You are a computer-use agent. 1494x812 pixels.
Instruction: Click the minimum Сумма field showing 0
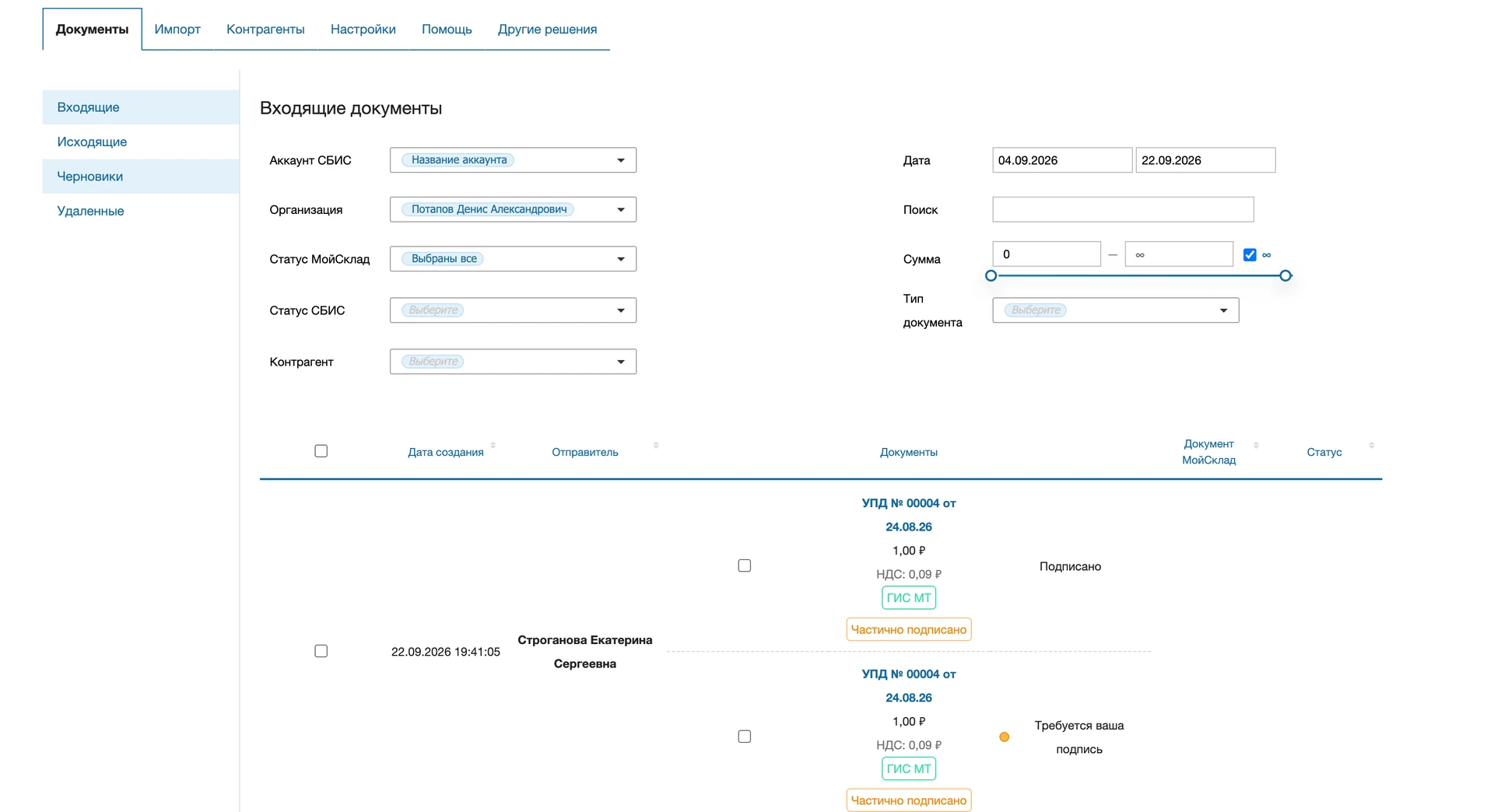coord(1047,254)
